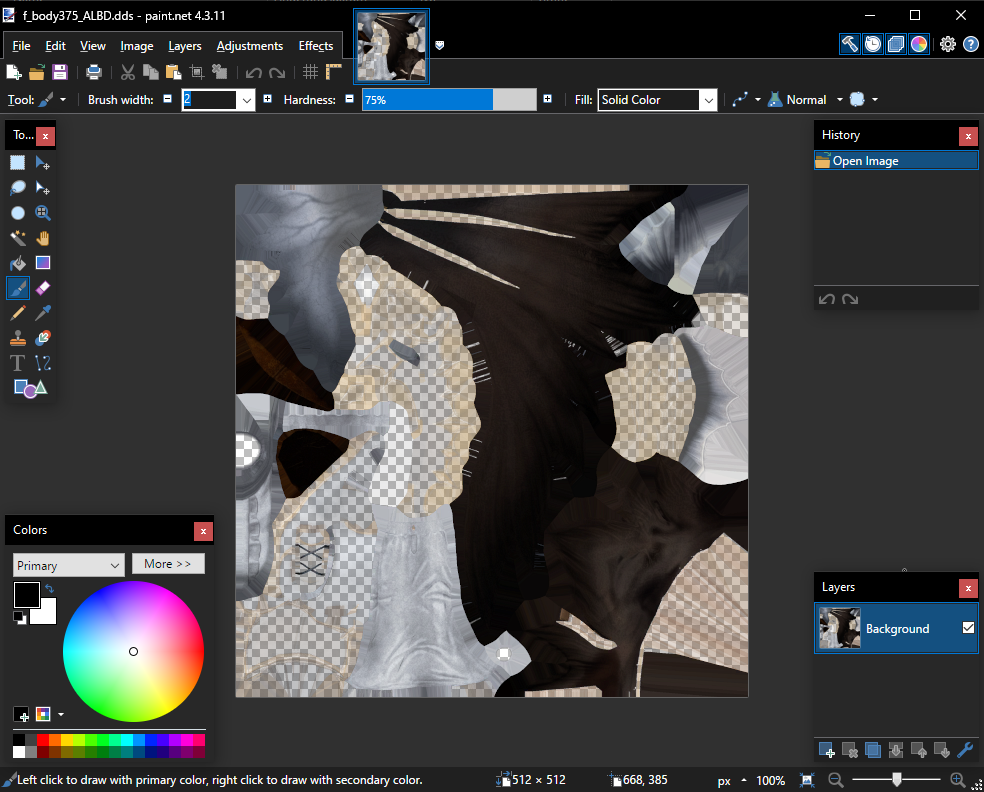The image size is (984, 792).
Task: Click Add New Layer icon
Action: [x=826, y=749]
